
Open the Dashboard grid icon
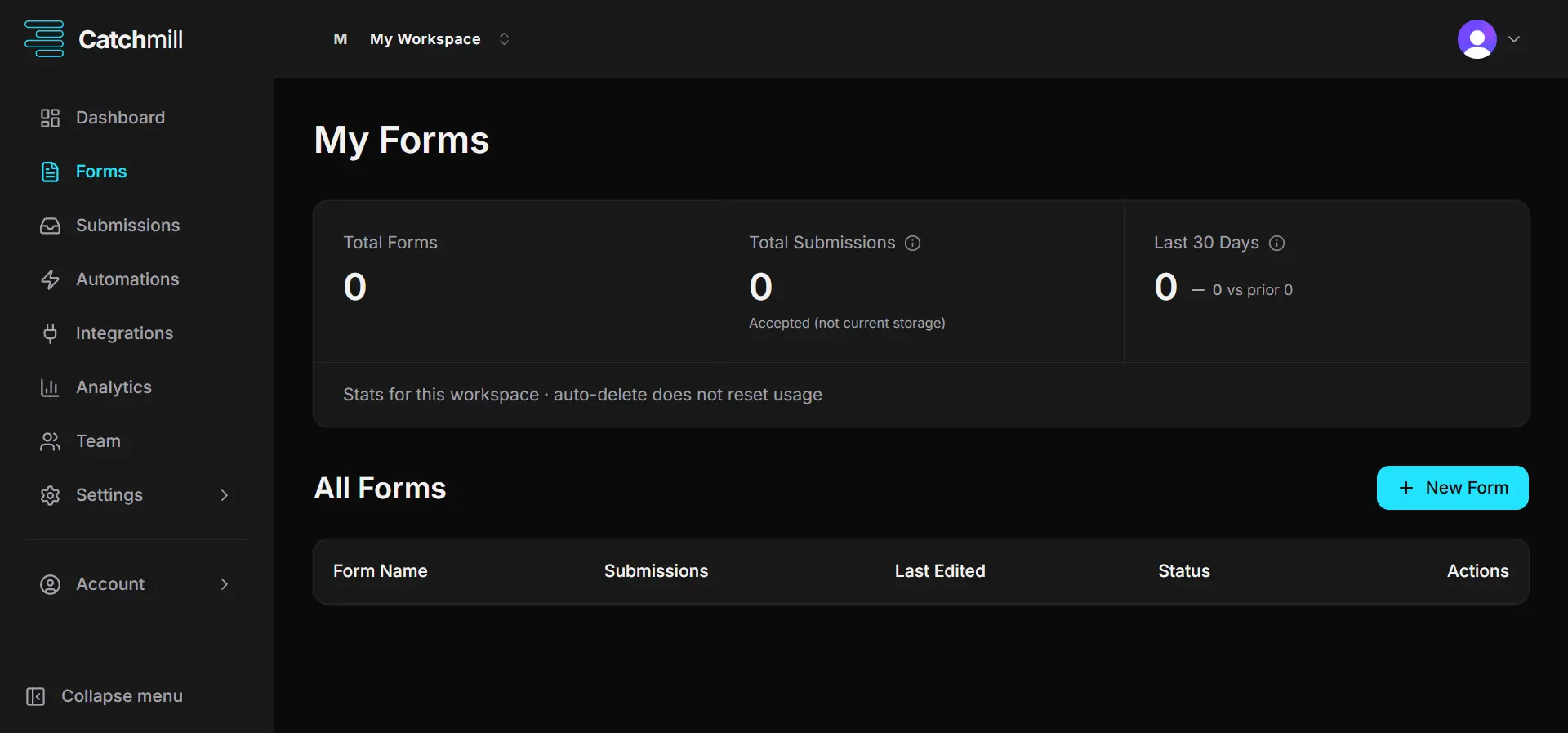[x=50, y=118]
